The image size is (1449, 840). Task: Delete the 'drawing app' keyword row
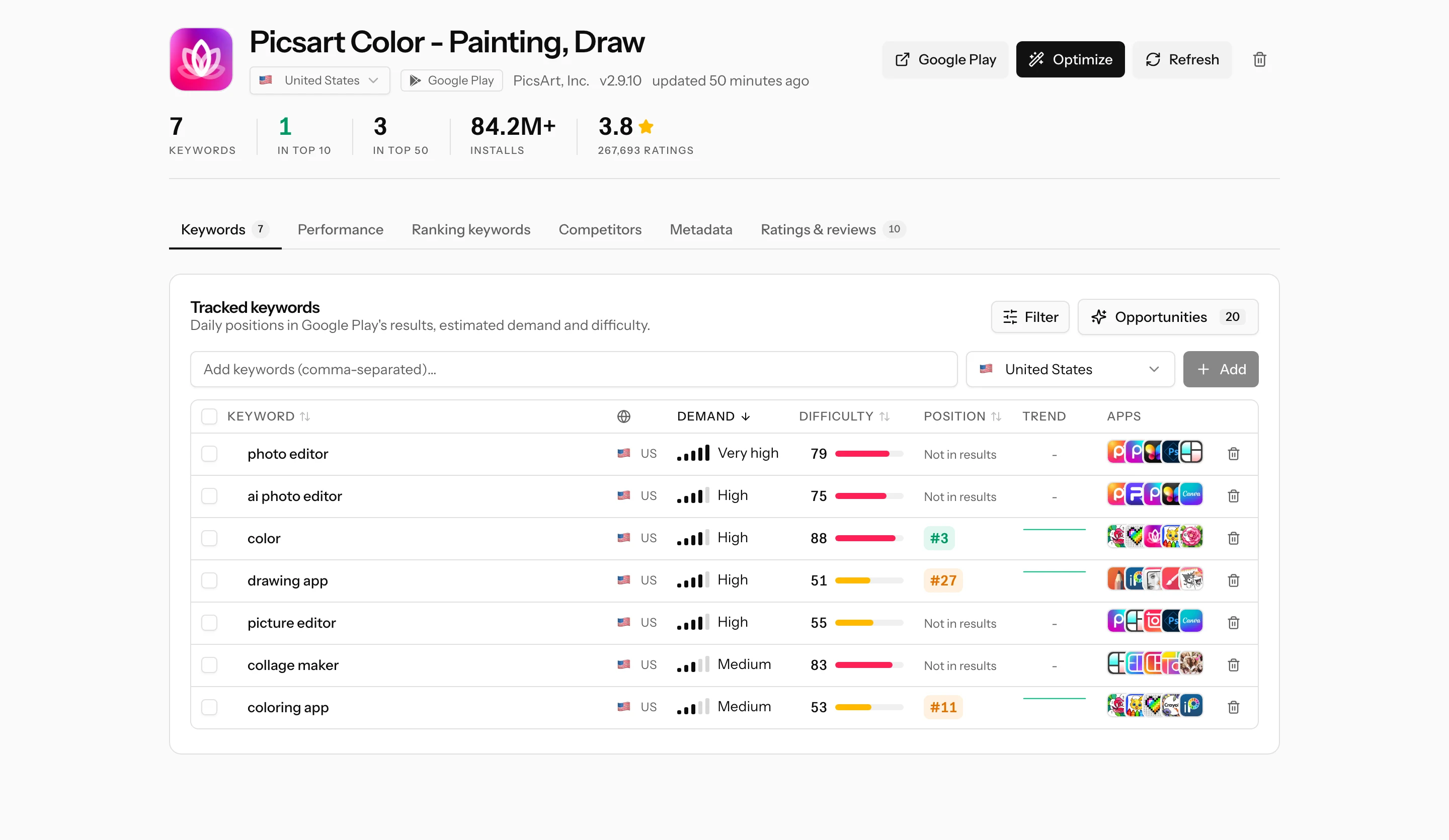(x=1233, y=580)
